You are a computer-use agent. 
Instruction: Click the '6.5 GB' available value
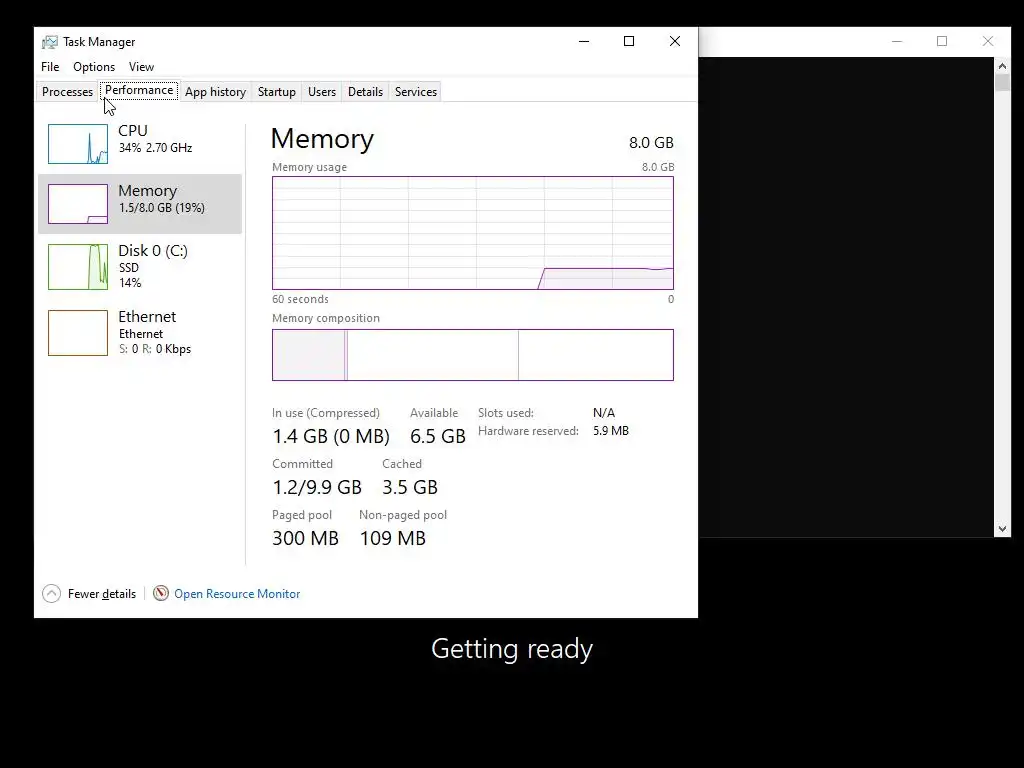point(438,436)
